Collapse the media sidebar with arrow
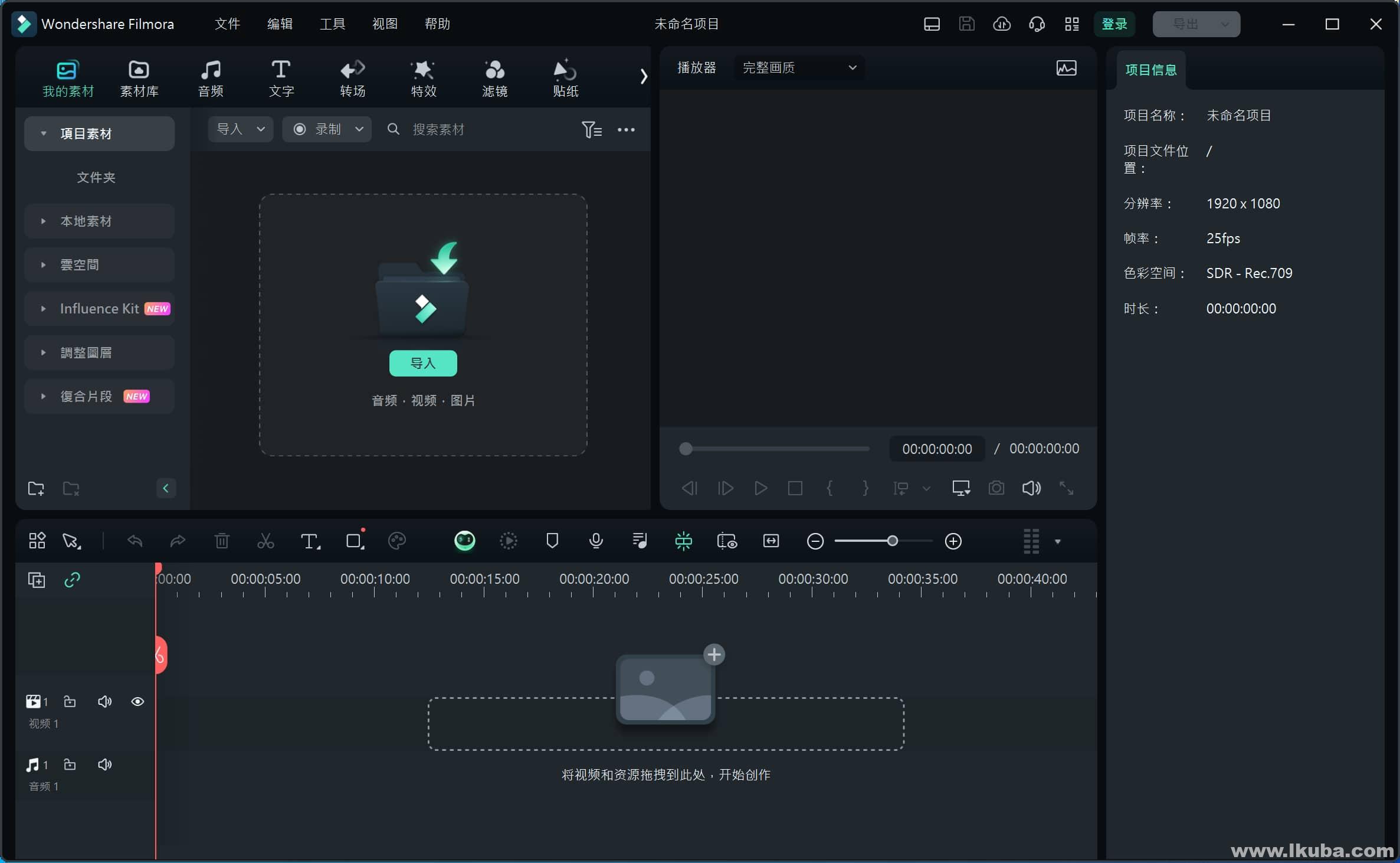1400x863 pixels. pyautogui.click(x=166, y=488)
